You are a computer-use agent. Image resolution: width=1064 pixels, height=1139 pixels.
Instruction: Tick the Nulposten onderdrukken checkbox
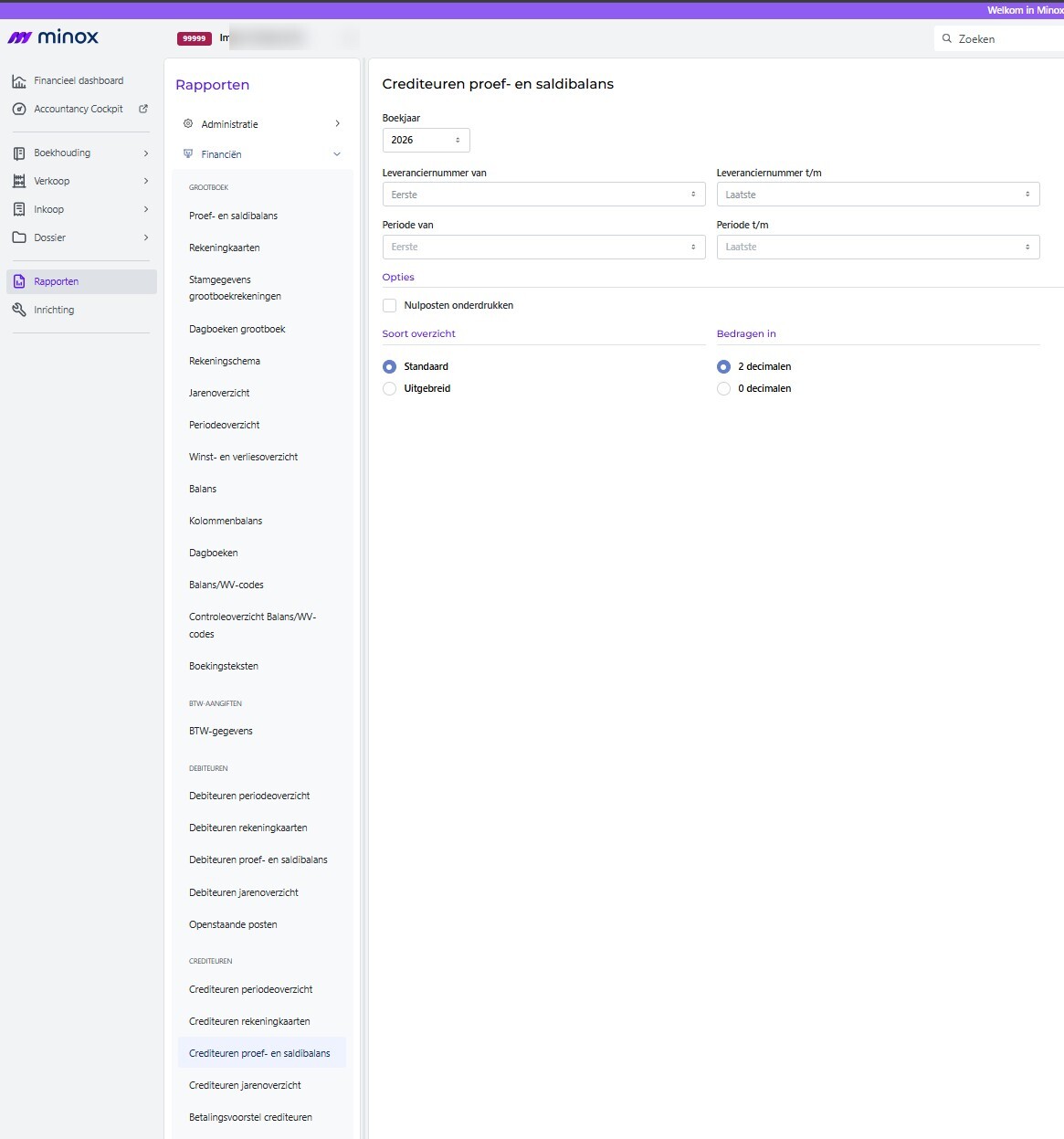tap(390, 305)
